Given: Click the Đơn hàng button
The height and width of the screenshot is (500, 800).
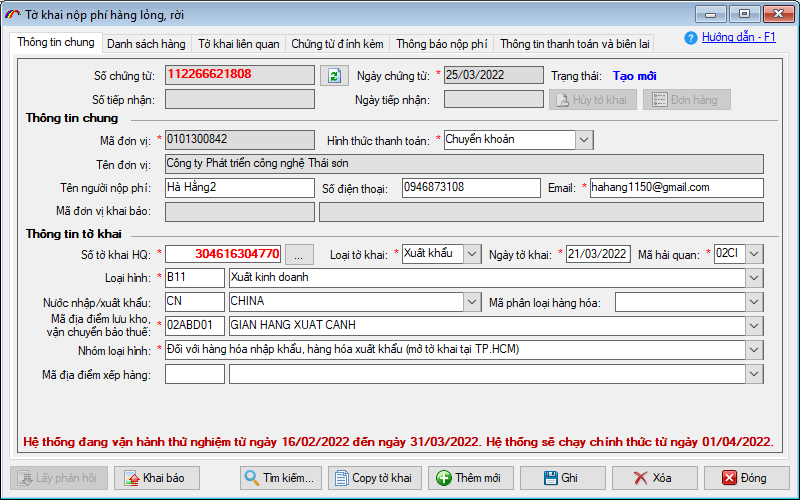Looking at the screenshot, I should click(x=687, y=100).
